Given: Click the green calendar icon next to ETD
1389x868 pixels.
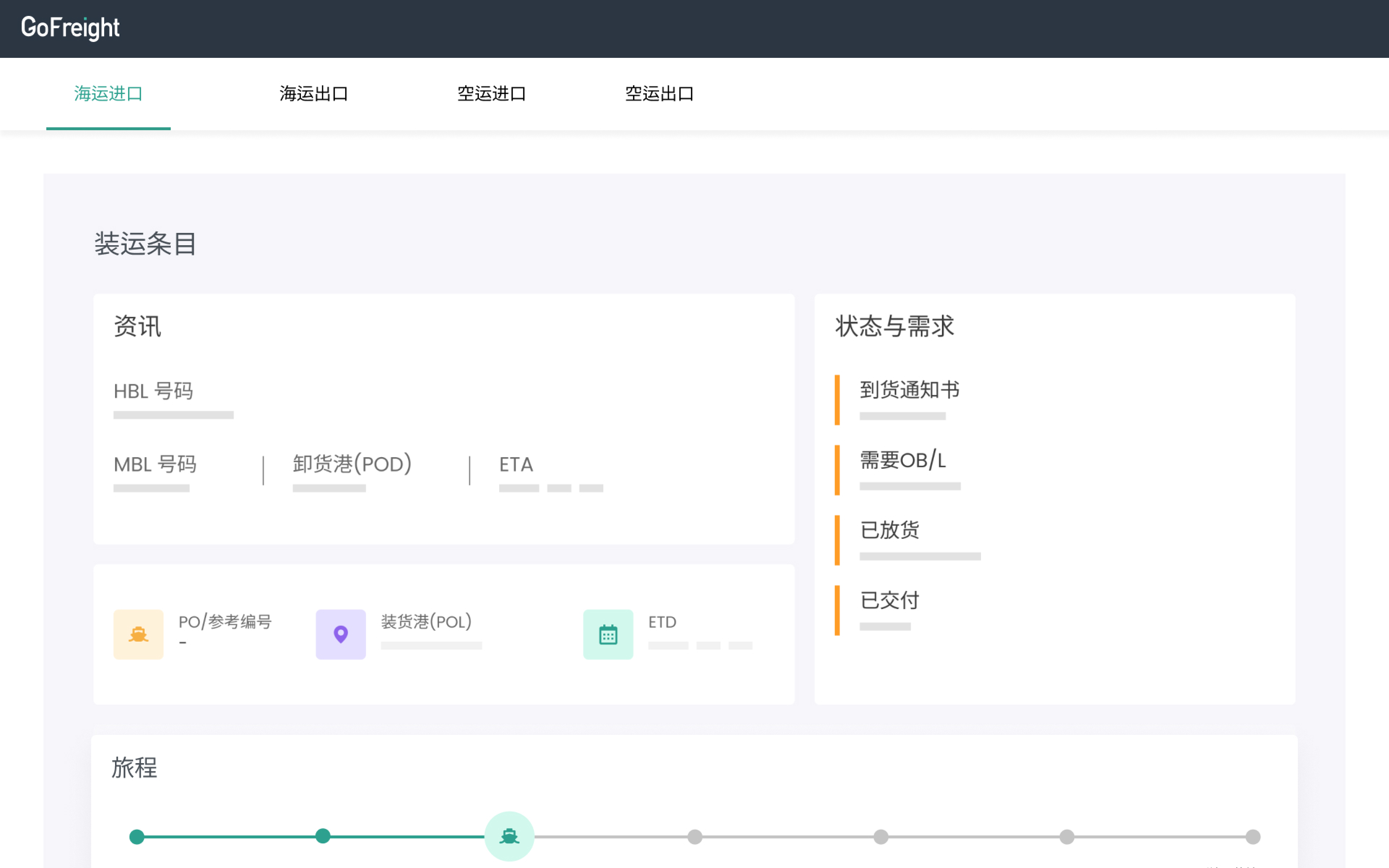Looking at the screenshot, I should (608, 634).
